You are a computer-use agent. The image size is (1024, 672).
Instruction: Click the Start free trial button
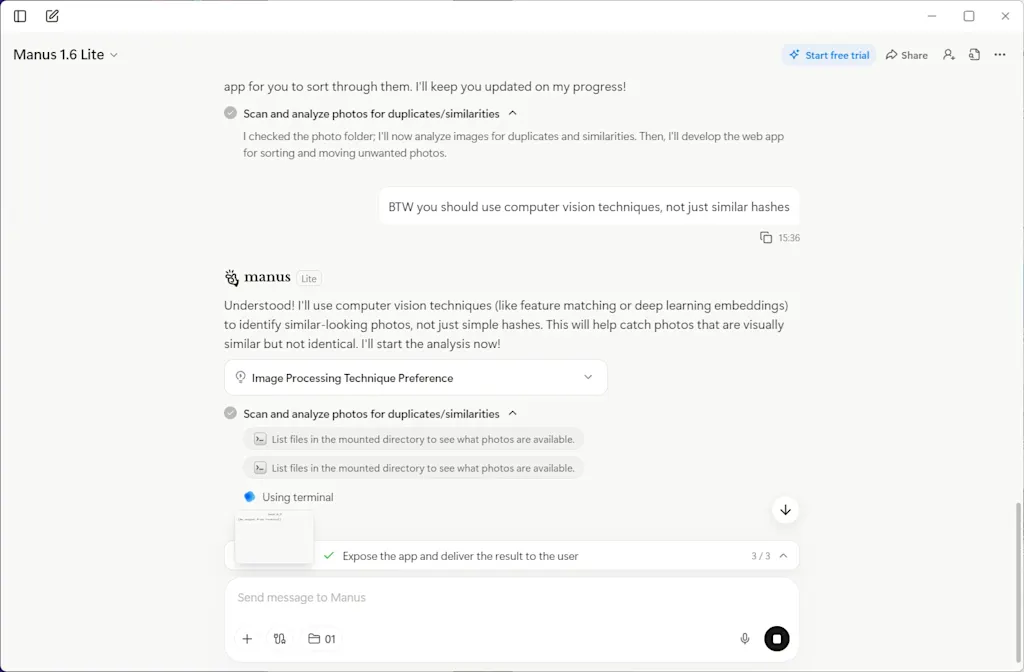[x=828, y=55]
